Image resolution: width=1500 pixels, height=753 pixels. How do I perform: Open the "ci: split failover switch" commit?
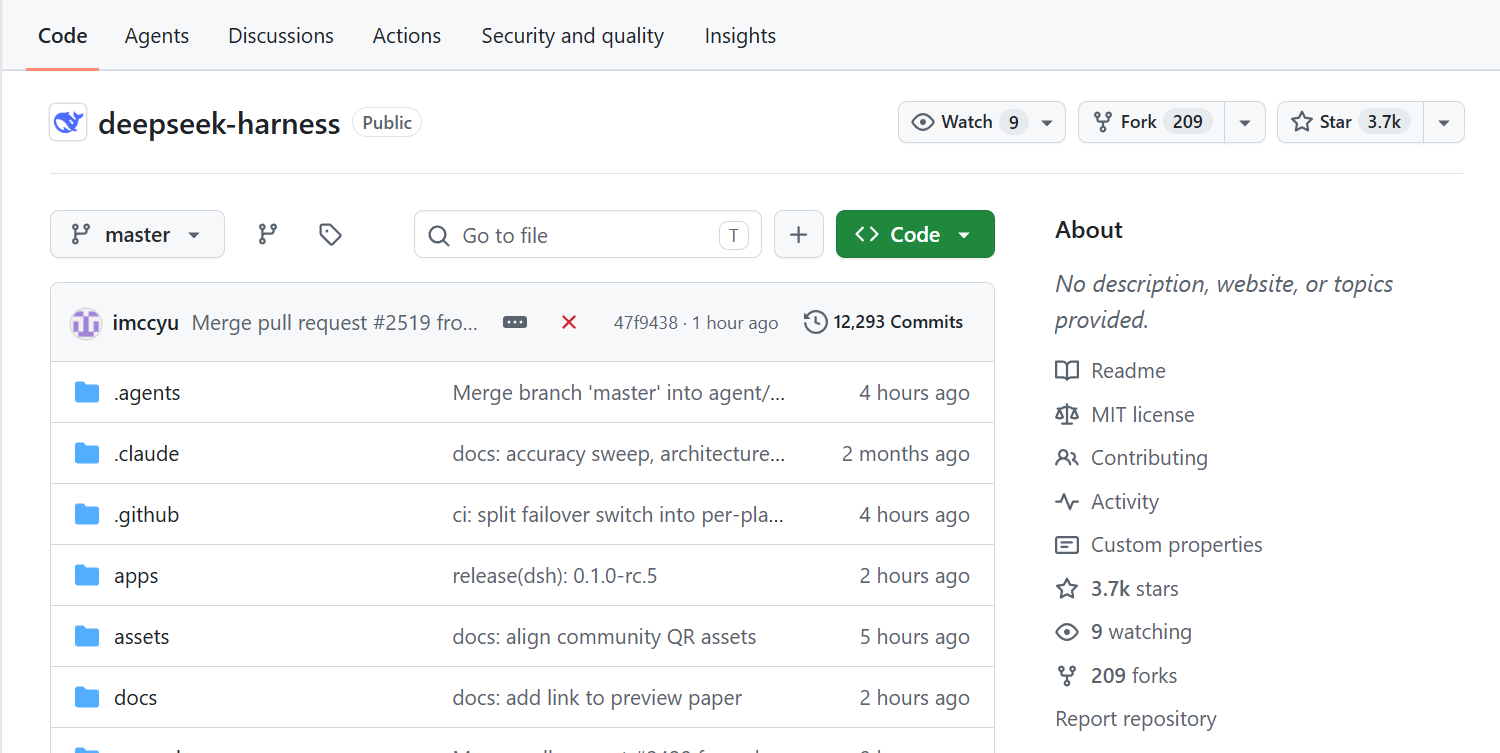click(618, 515)
